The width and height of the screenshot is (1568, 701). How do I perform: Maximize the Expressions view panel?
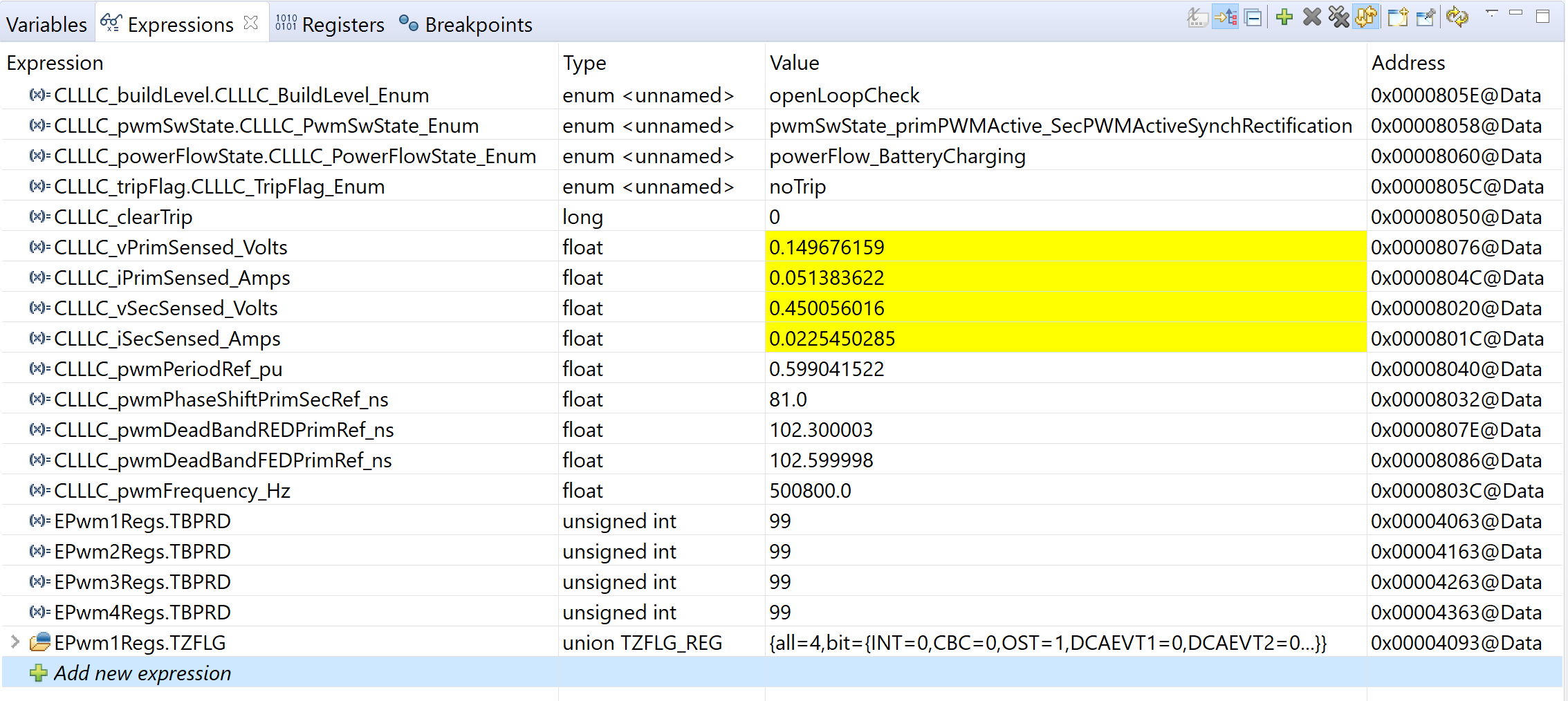[1543, 17]
